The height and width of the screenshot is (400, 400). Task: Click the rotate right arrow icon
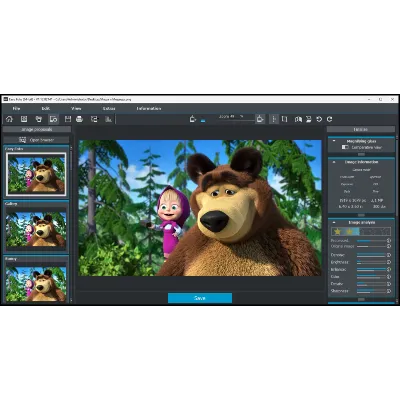[x=330, y=119]
